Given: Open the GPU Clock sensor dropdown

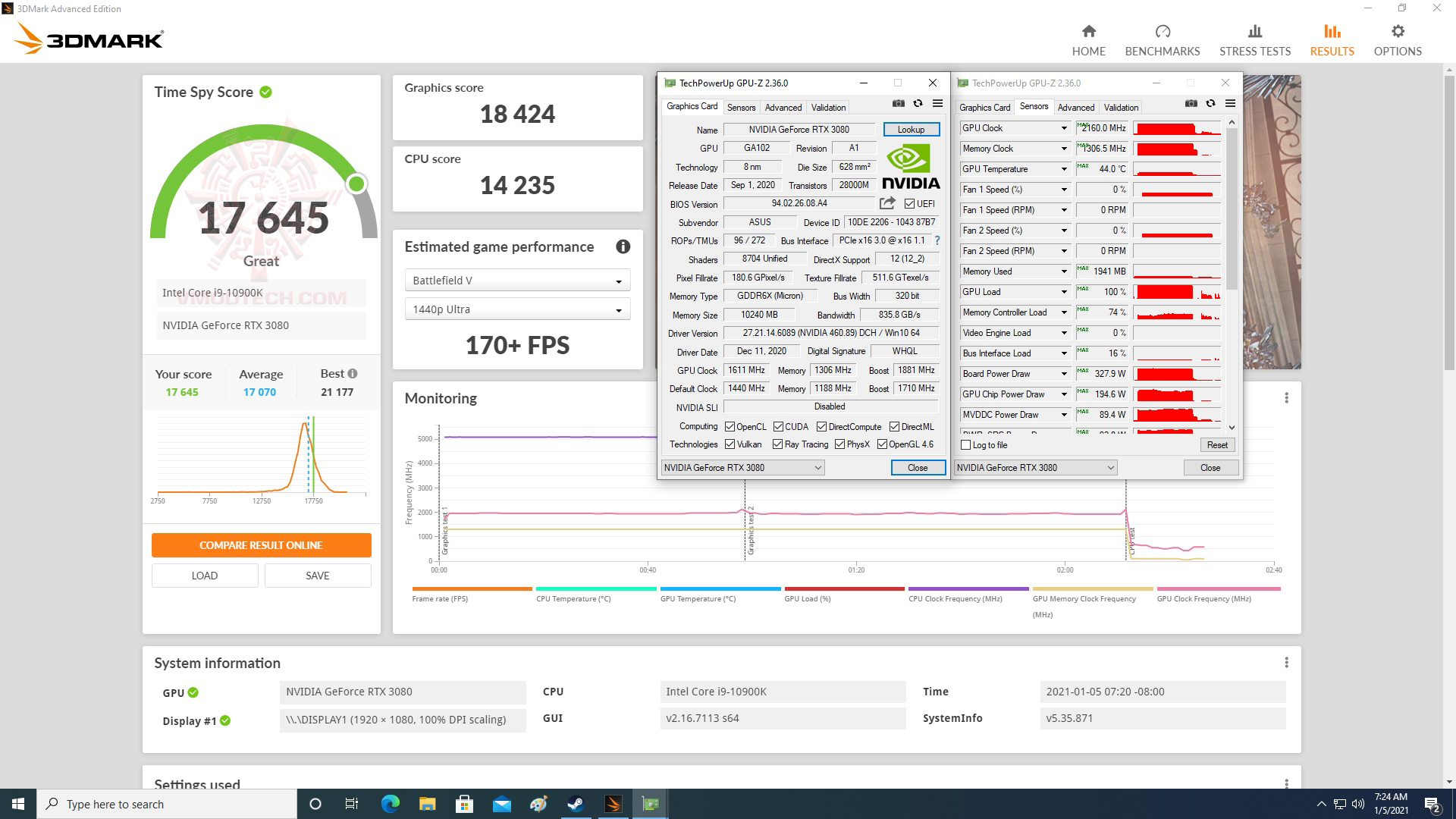Looking at the screenshot, I should 1065,127.
